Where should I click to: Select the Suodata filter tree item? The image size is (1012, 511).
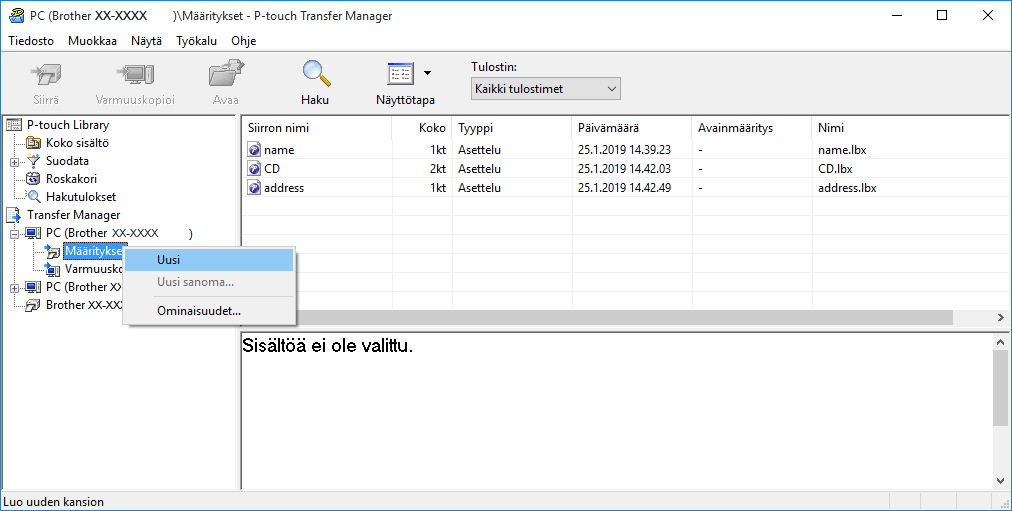click(x=67, y=161)
